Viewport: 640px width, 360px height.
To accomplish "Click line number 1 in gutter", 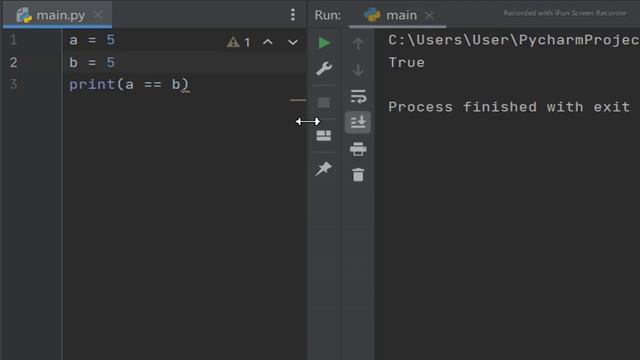I will pos(13,40).
